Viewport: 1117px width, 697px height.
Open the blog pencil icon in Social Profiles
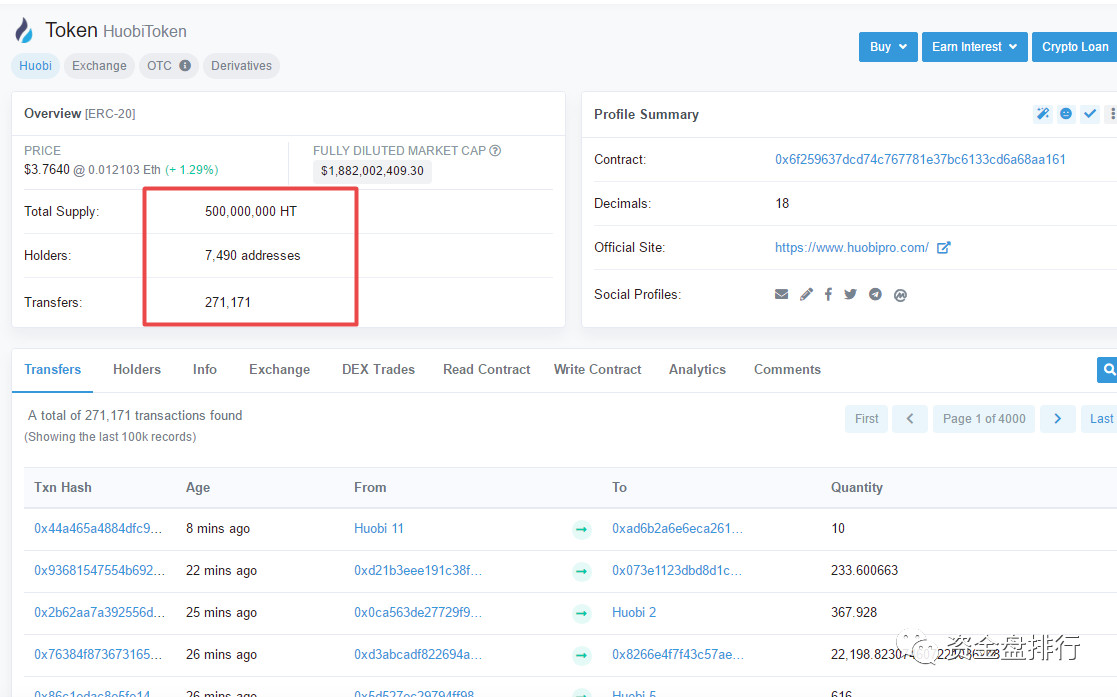806,295
